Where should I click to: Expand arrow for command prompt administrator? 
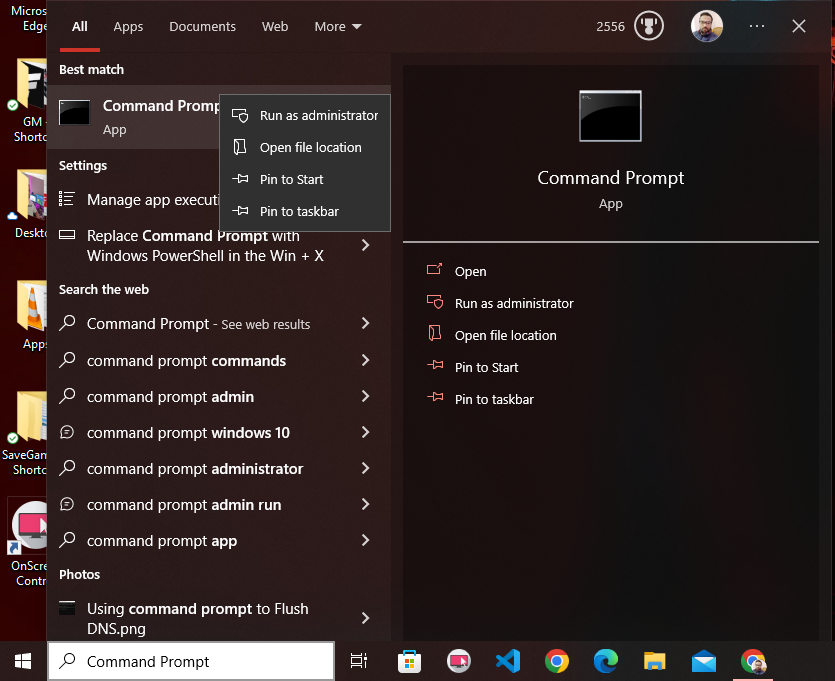click(365, 469)
